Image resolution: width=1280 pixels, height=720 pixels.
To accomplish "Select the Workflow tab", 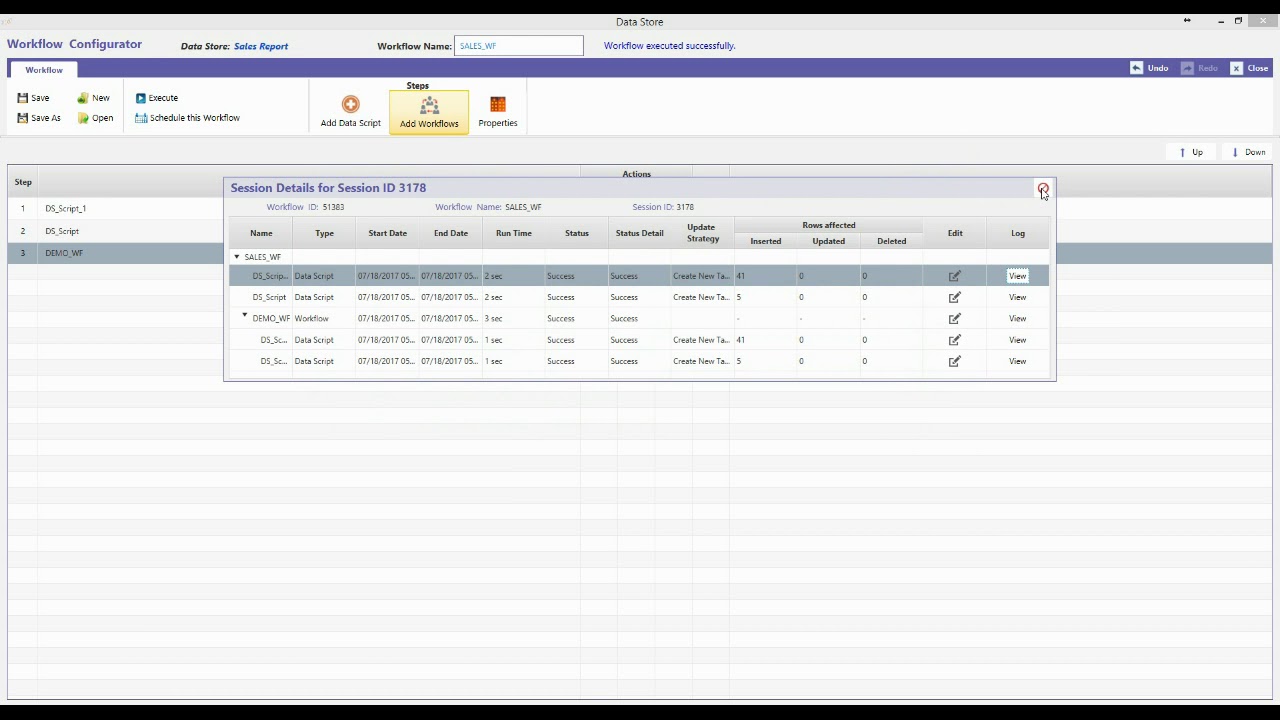I will click(44, 70).
